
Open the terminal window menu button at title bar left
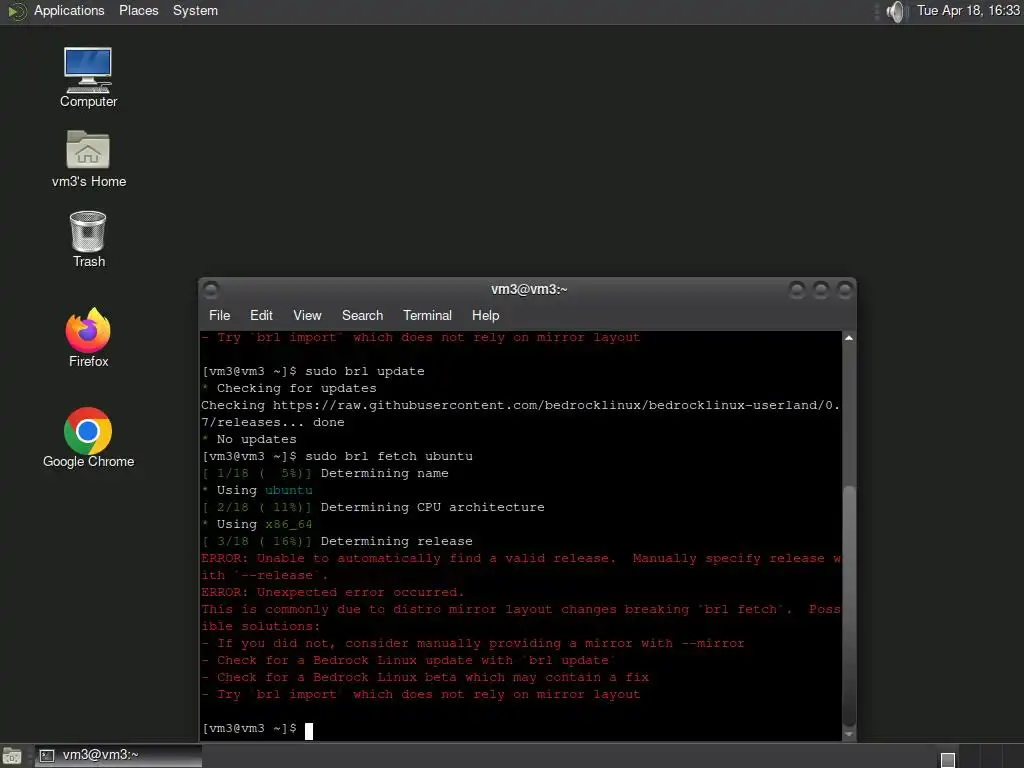pyautogui.click(x=211, y=289)
